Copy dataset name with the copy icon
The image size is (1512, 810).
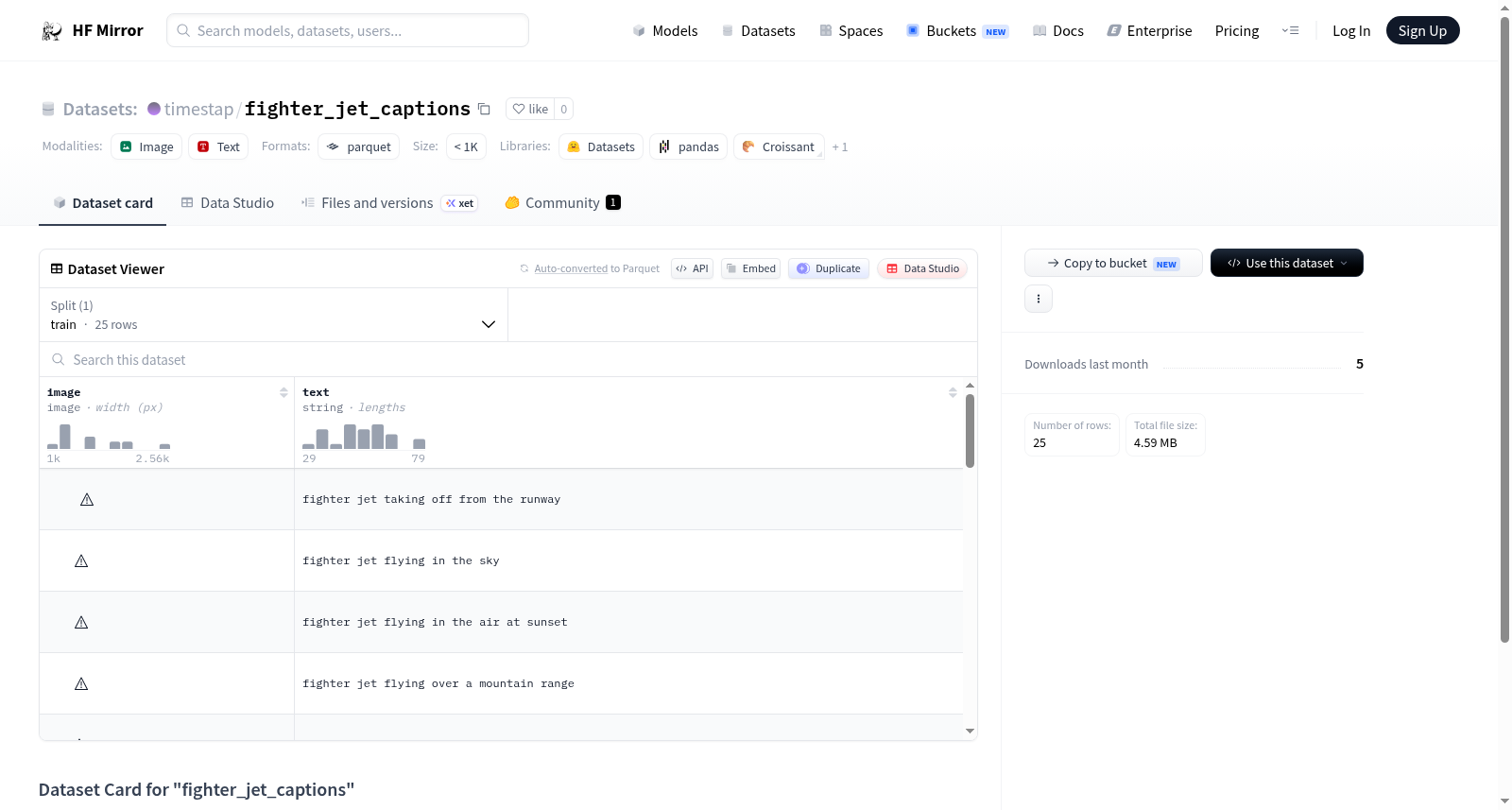coord(484,109)
